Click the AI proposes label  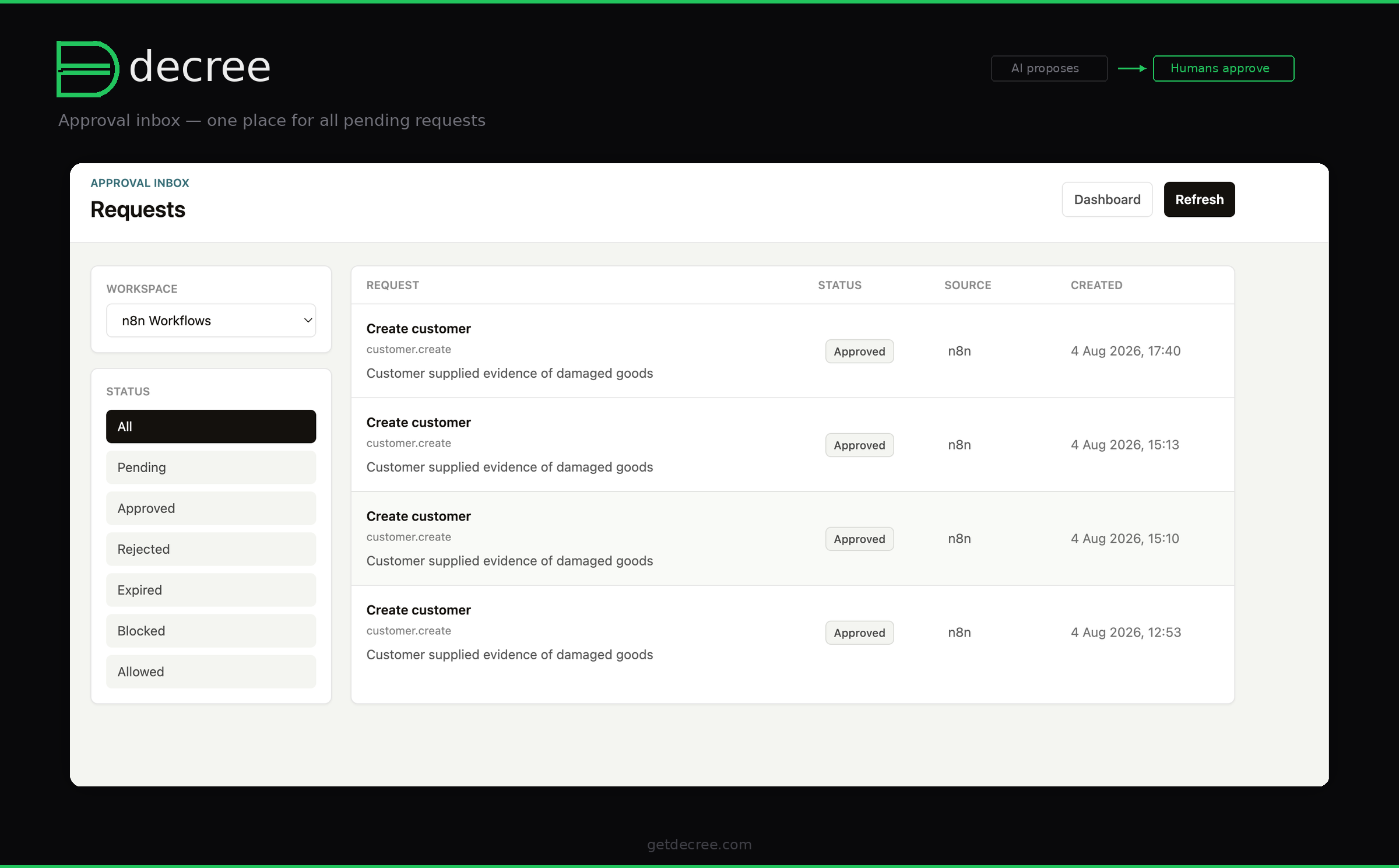[x=1049, y=68]
